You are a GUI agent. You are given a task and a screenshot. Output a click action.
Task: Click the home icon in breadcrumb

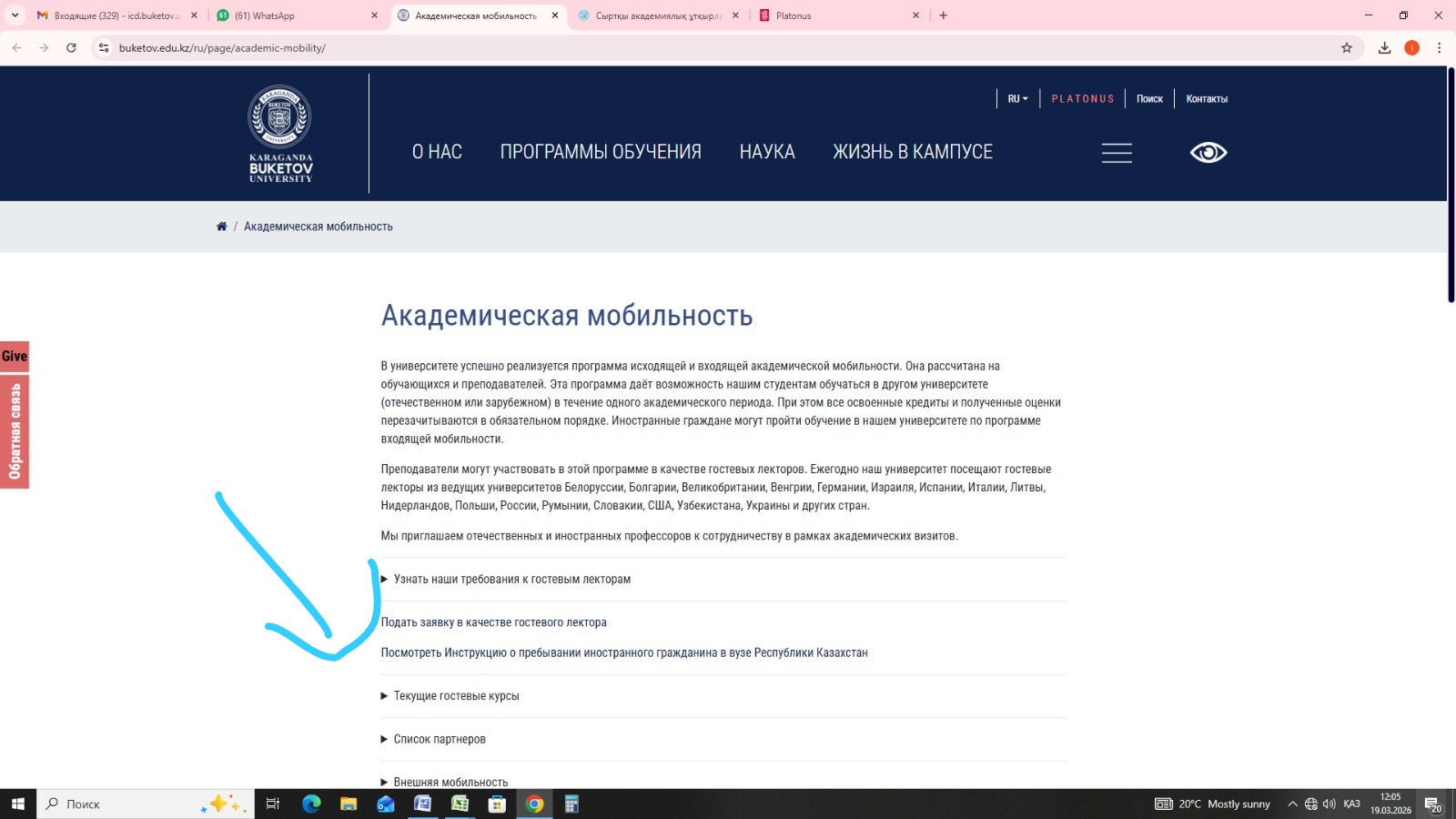[x=221, y=227]
